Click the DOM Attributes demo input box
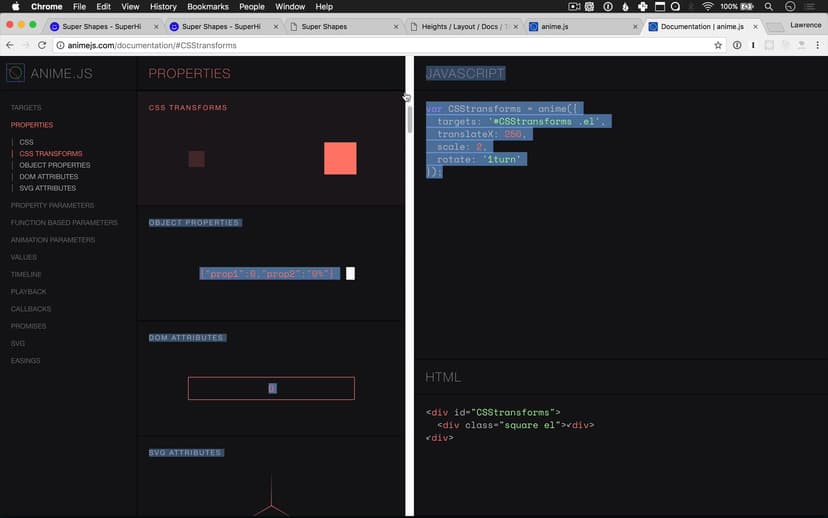Viewport: 828px width, 518px height. tap(271, 388)
